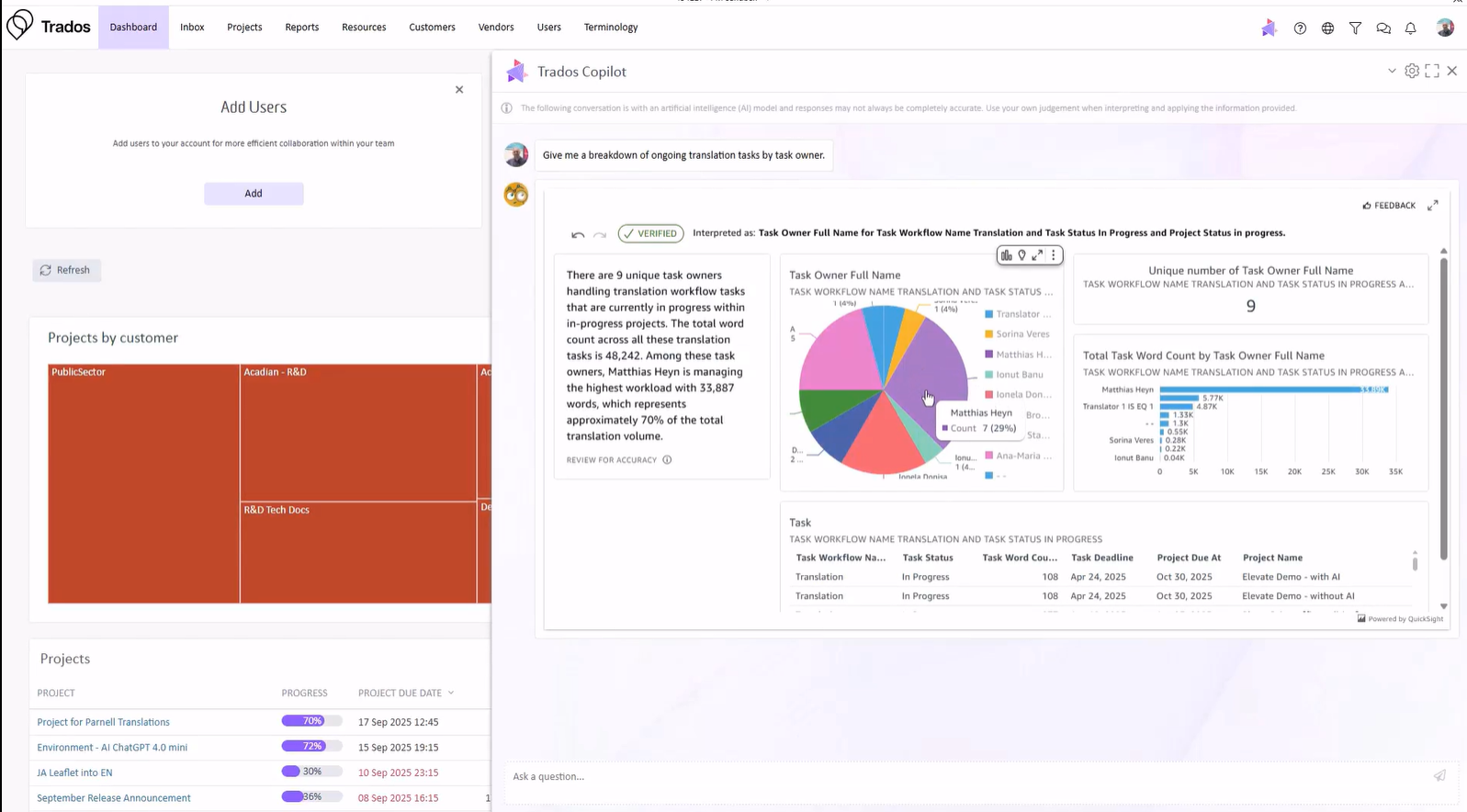The height and width of the screenshot is (812, 1467).
Task: Select the PublicSector treemap block
Action: 143,483
